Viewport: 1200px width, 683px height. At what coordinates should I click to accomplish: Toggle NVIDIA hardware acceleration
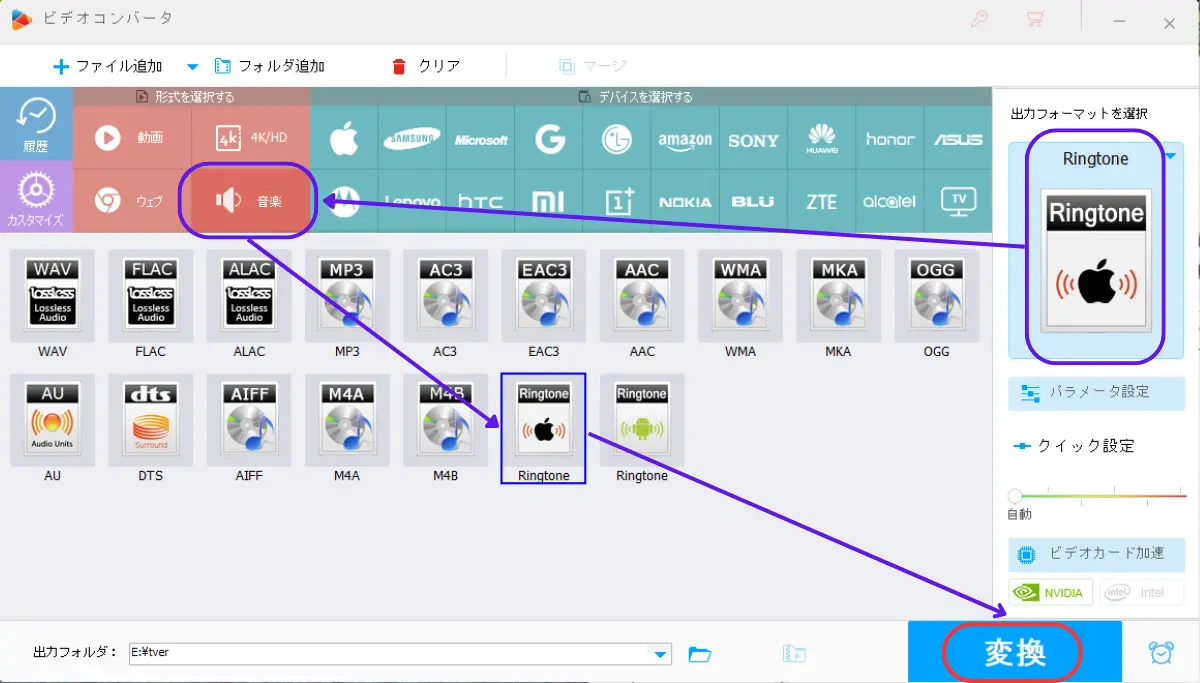click(x=1051, y=593)
